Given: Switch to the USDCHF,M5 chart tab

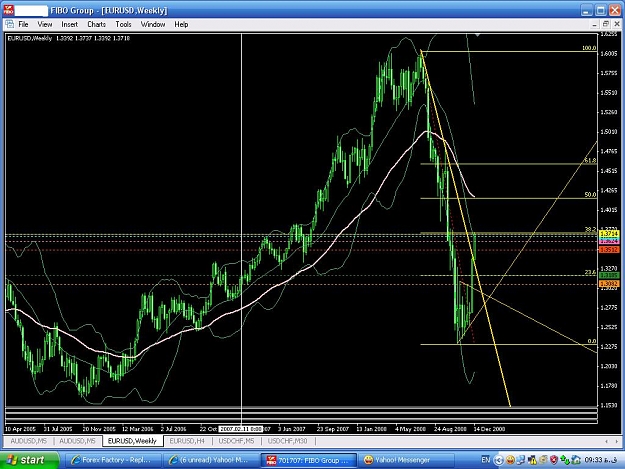Looking at the screenshot, I should click(236, 441).
